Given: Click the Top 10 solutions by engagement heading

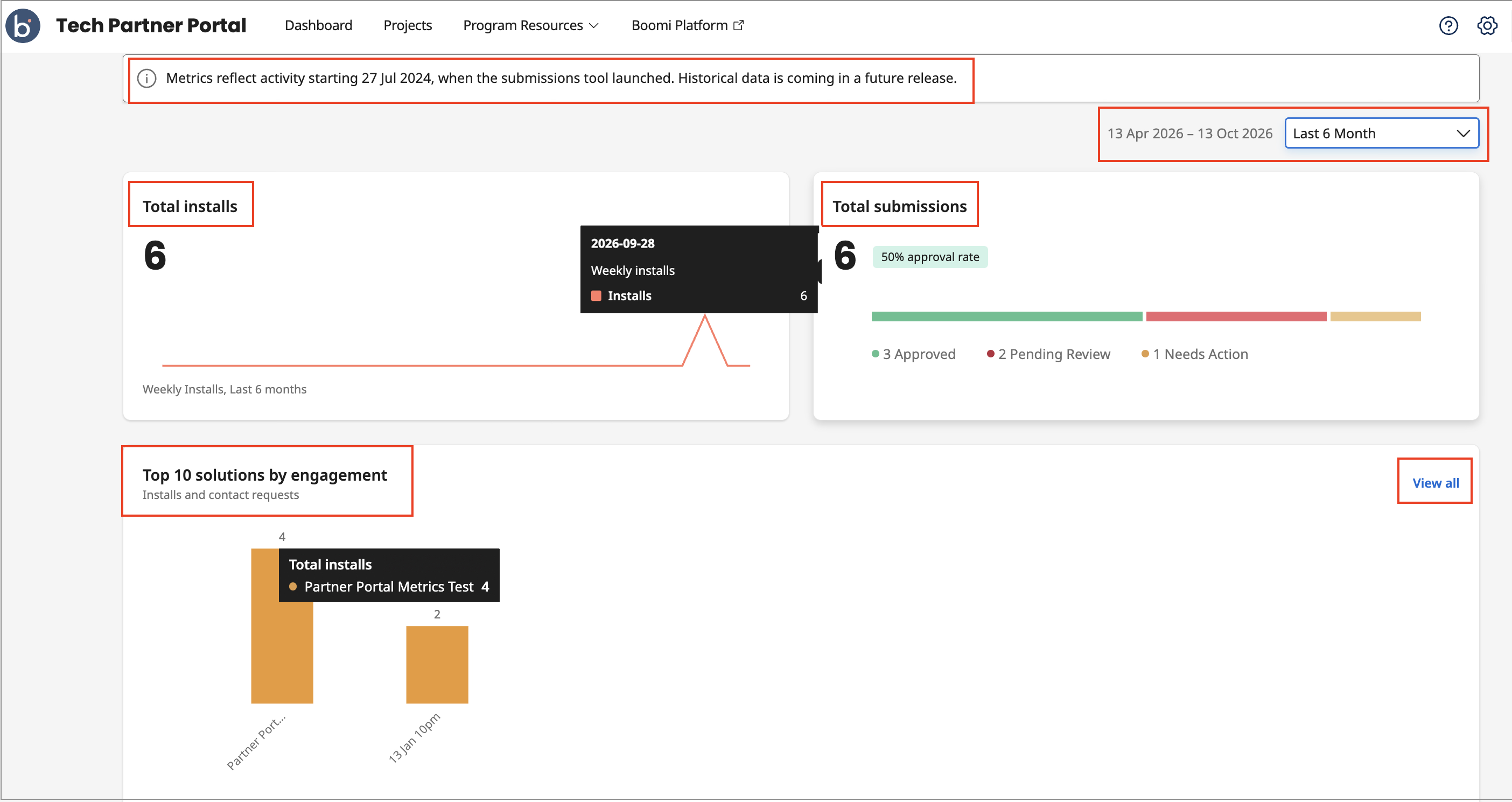Looking at the screenshot, I should 265,475.
